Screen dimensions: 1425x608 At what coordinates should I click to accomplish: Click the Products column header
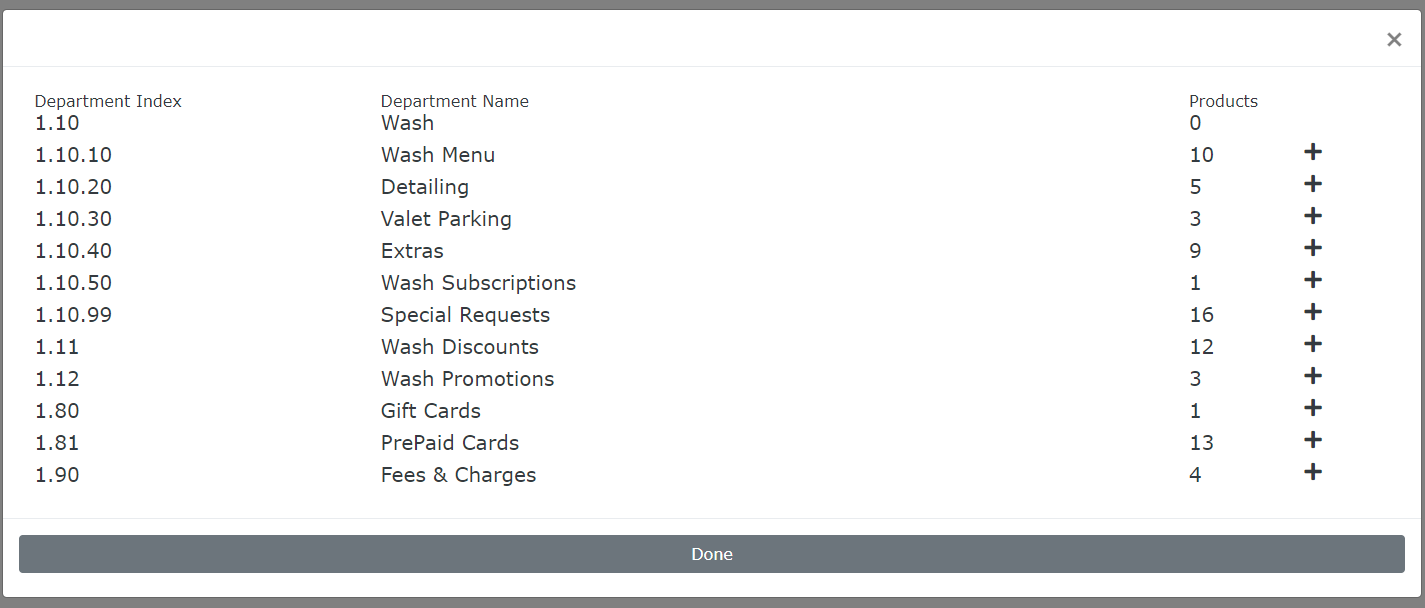[1223, 101]
